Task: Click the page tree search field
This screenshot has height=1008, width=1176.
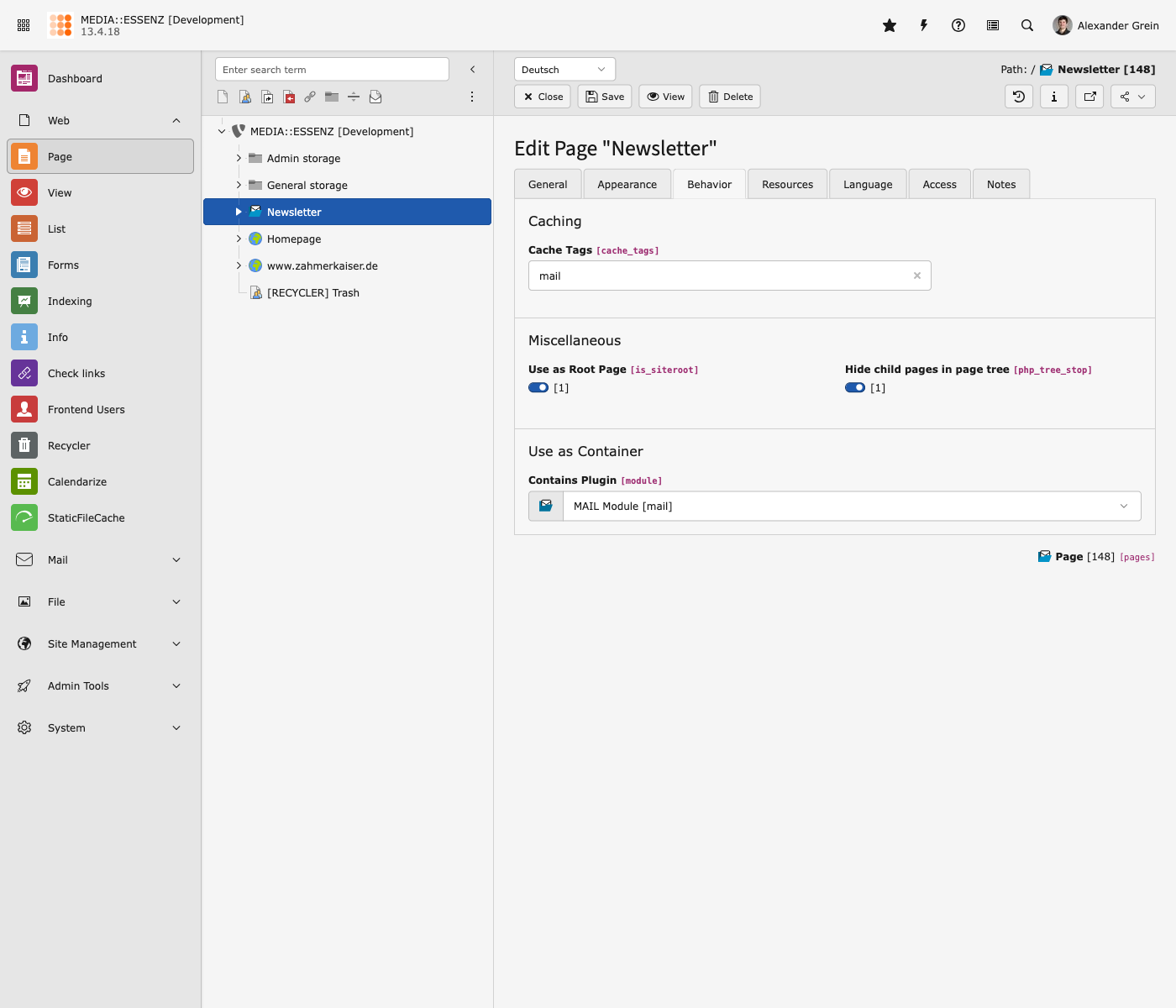Action: [332, 70]
